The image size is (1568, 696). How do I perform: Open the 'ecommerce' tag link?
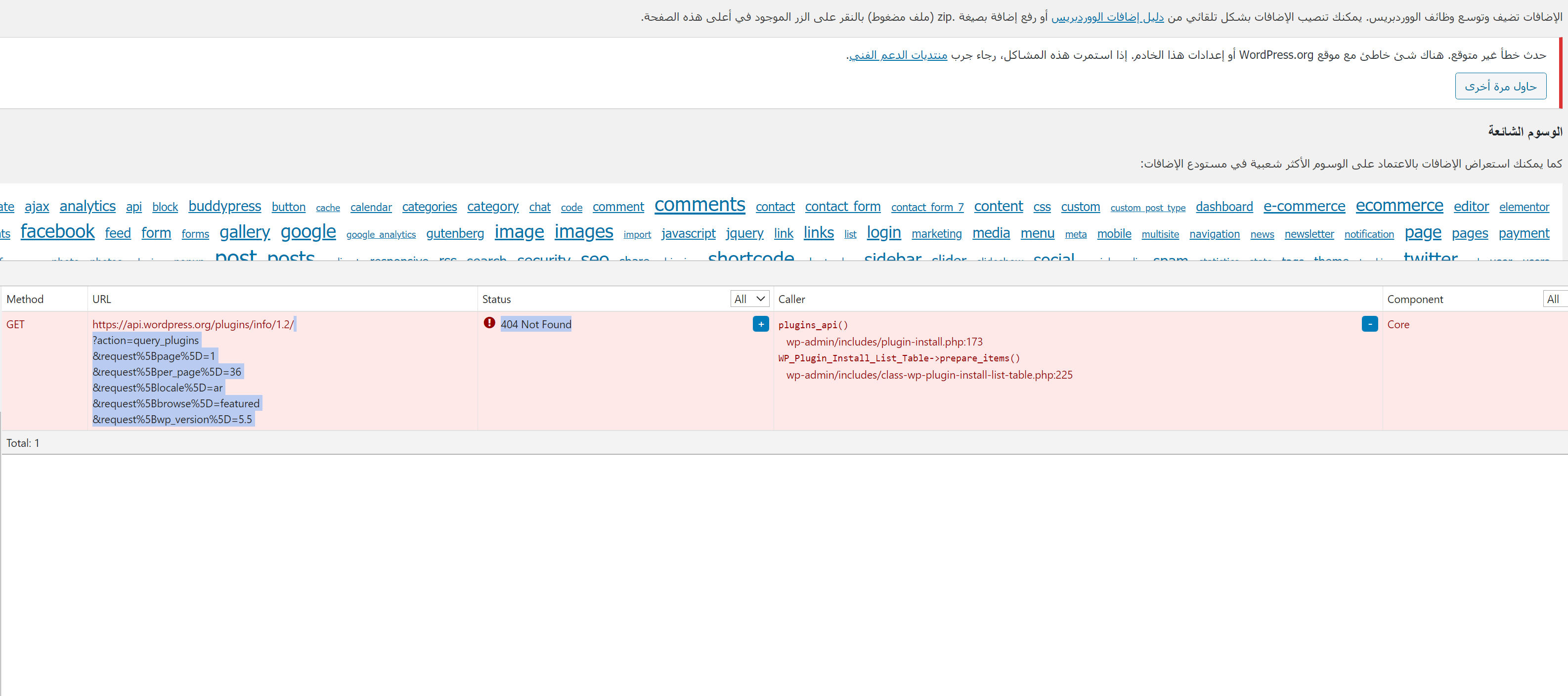coord(1399,206)
